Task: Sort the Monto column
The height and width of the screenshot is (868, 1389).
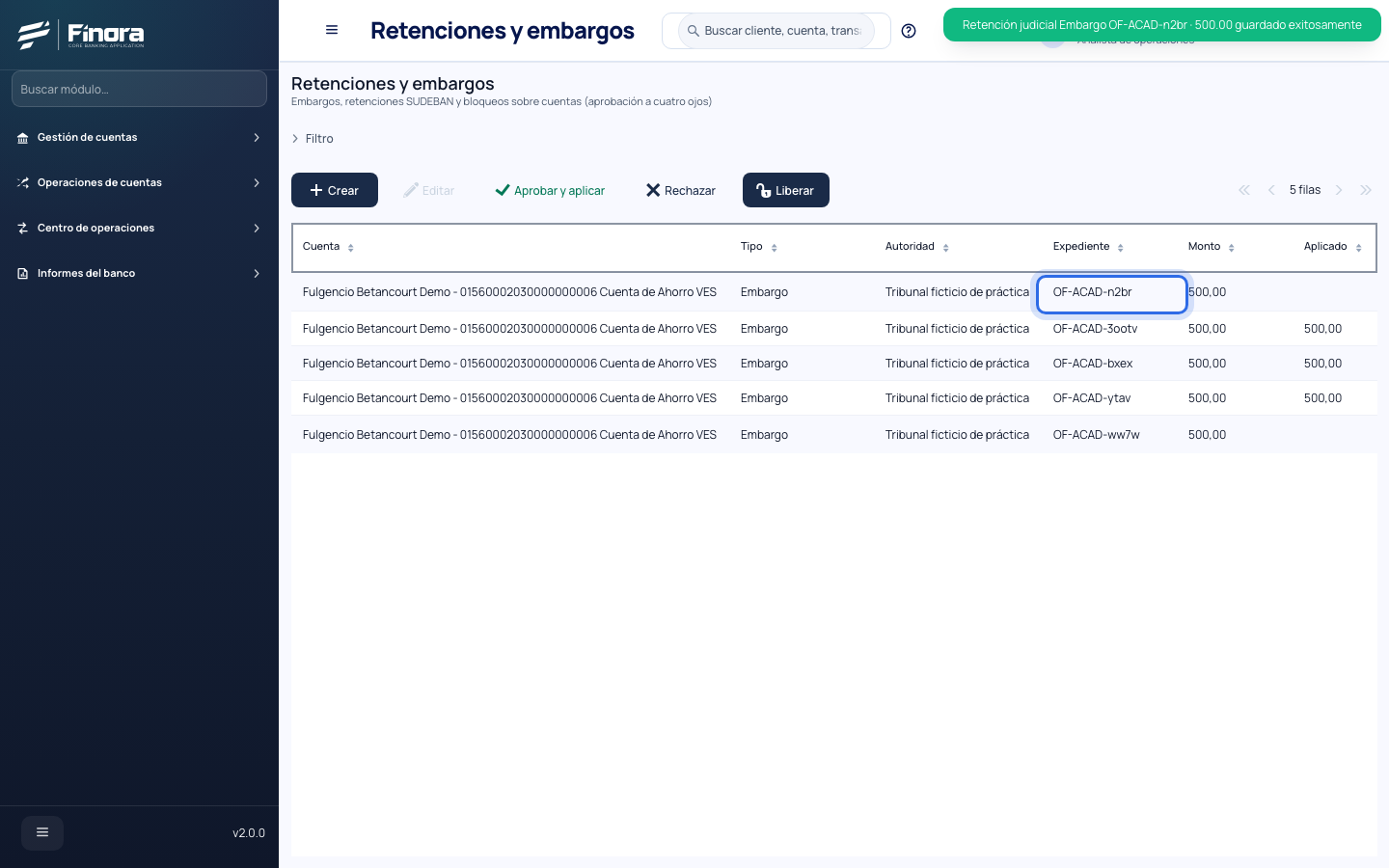Action: pos(1232,248)
